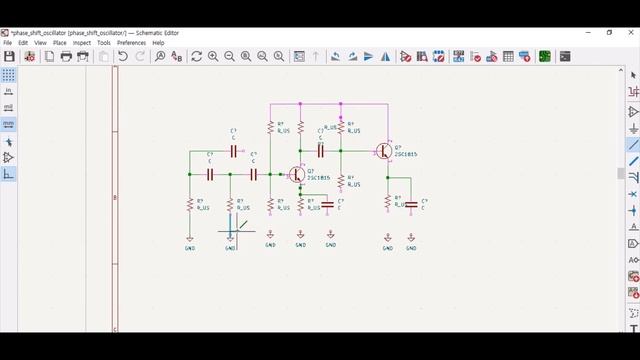
Task: Activate zoom to selection tool
Action: [x=279, y=56]
